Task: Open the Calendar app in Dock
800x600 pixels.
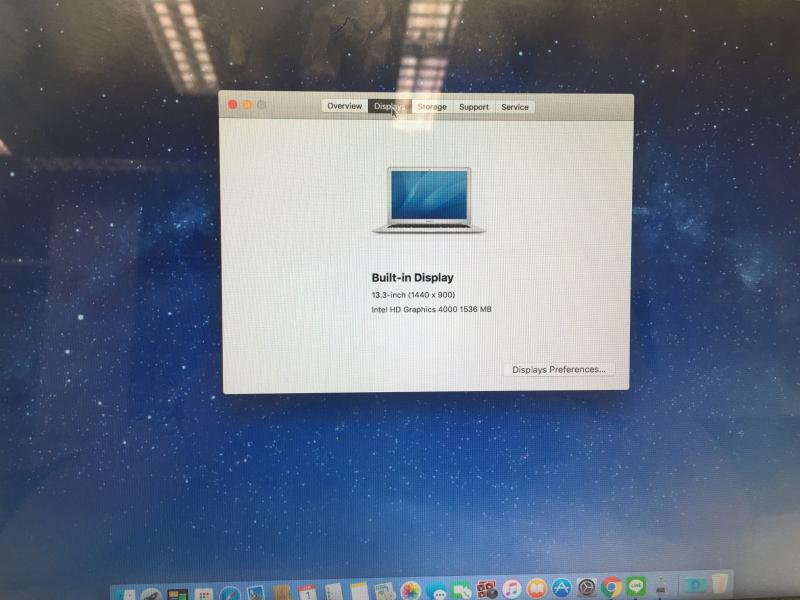Action: coord(308,591)
